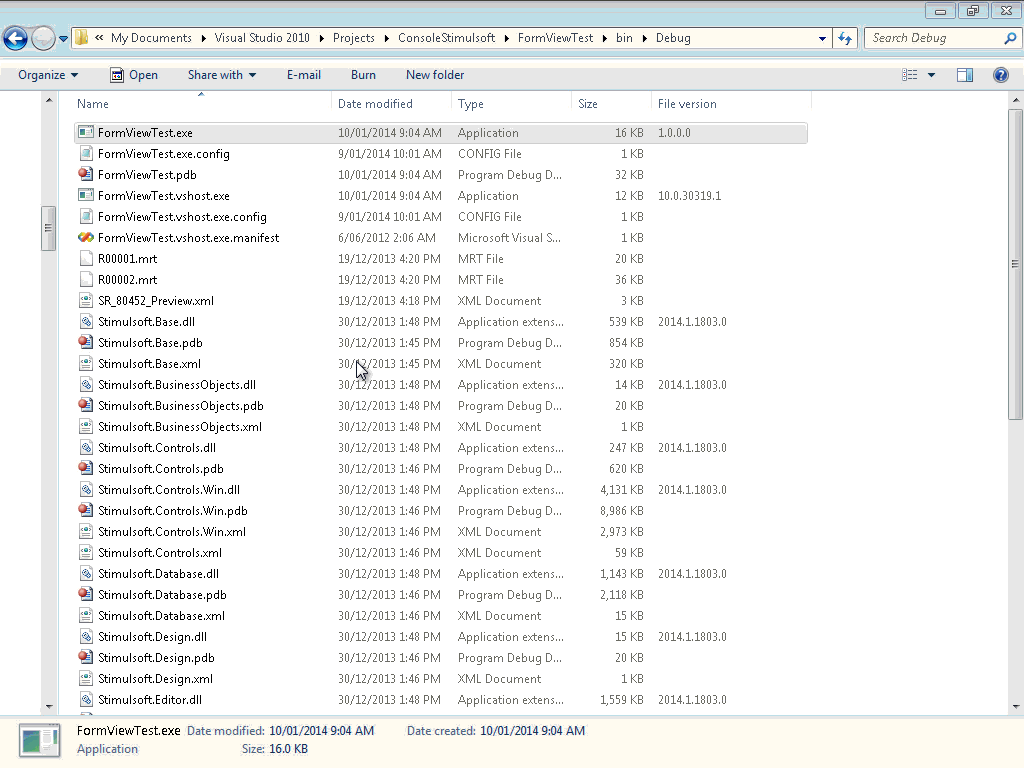The width and height of the screenshot is (1024, 768).
Task: Open the view options dropdown arrow
Action: click(931, 75)
